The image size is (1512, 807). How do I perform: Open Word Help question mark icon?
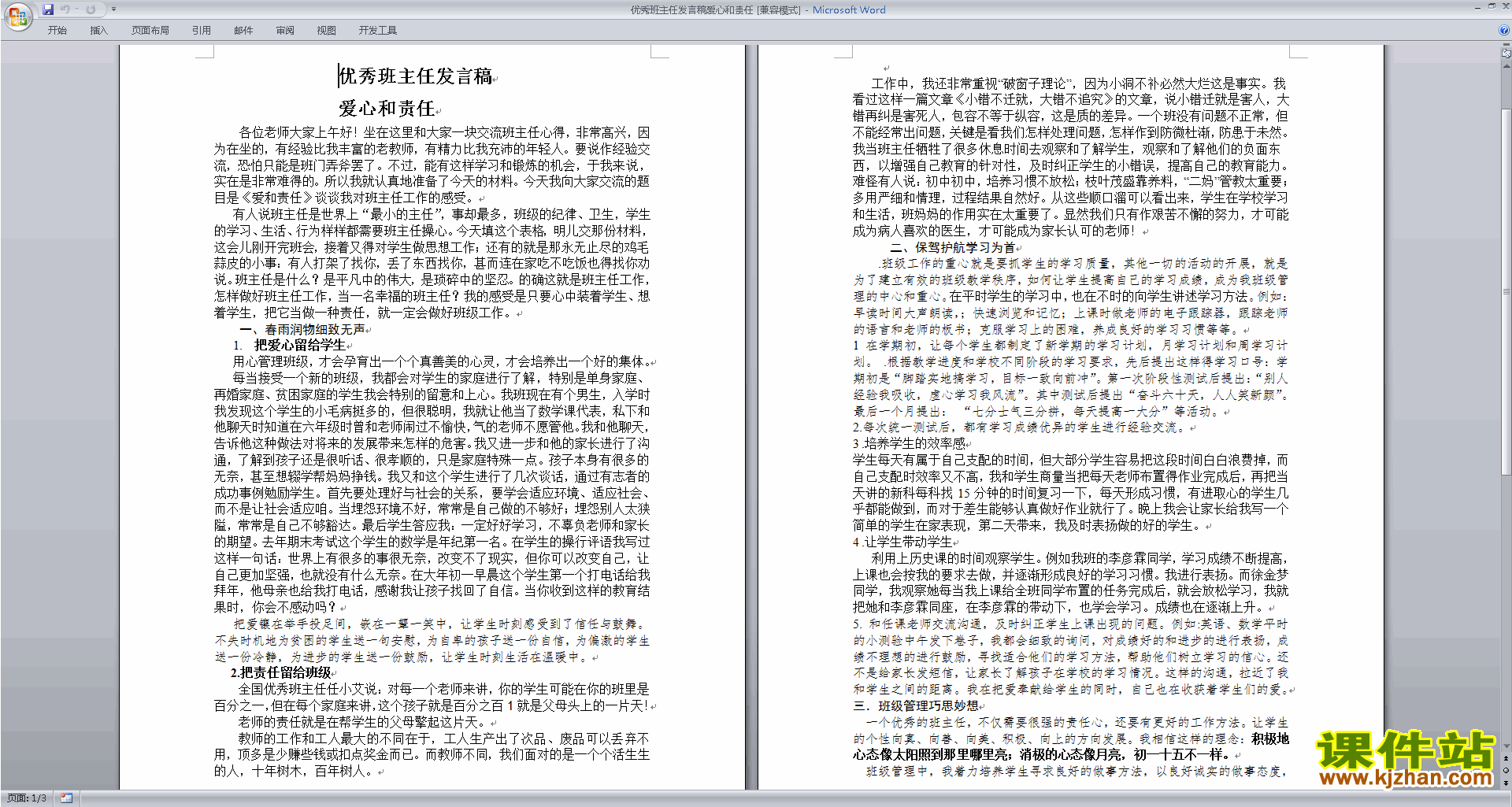[1504, 31]
